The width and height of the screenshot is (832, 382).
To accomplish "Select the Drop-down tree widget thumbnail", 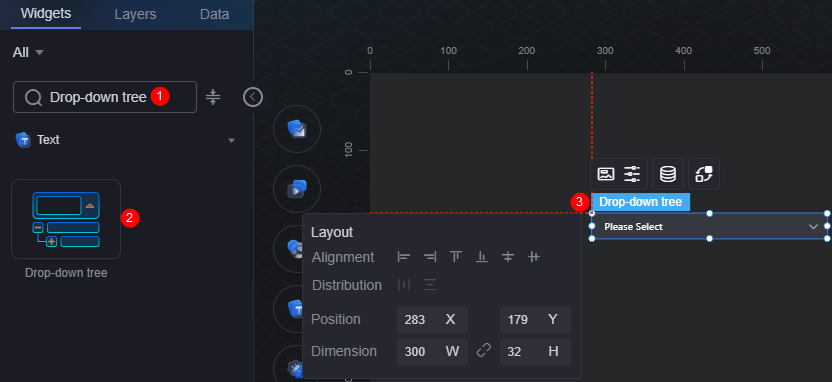I will point(66,219).
